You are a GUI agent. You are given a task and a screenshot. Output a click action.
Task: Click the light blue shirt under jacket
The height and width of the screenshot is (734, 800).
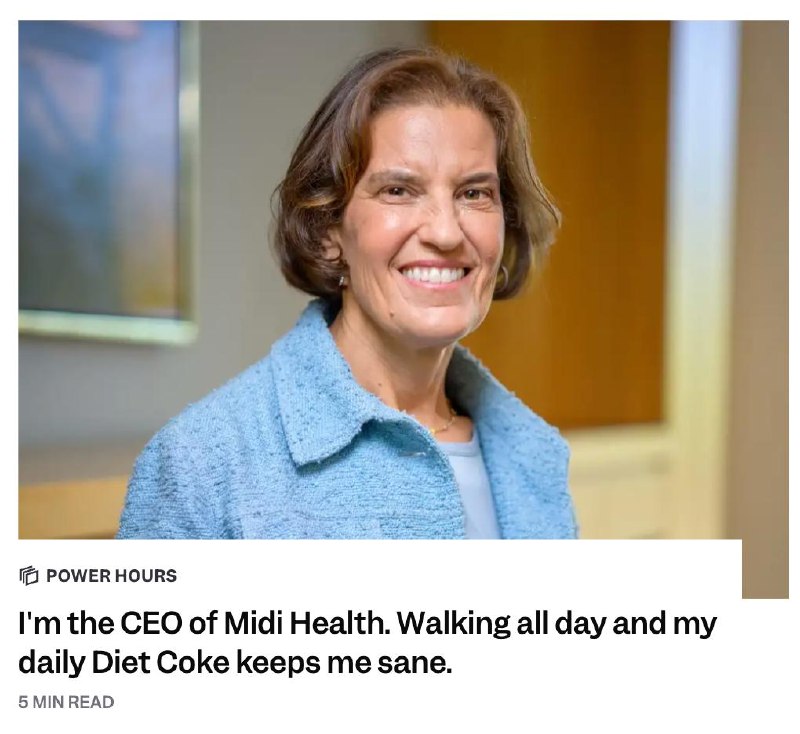pos(474,485)
